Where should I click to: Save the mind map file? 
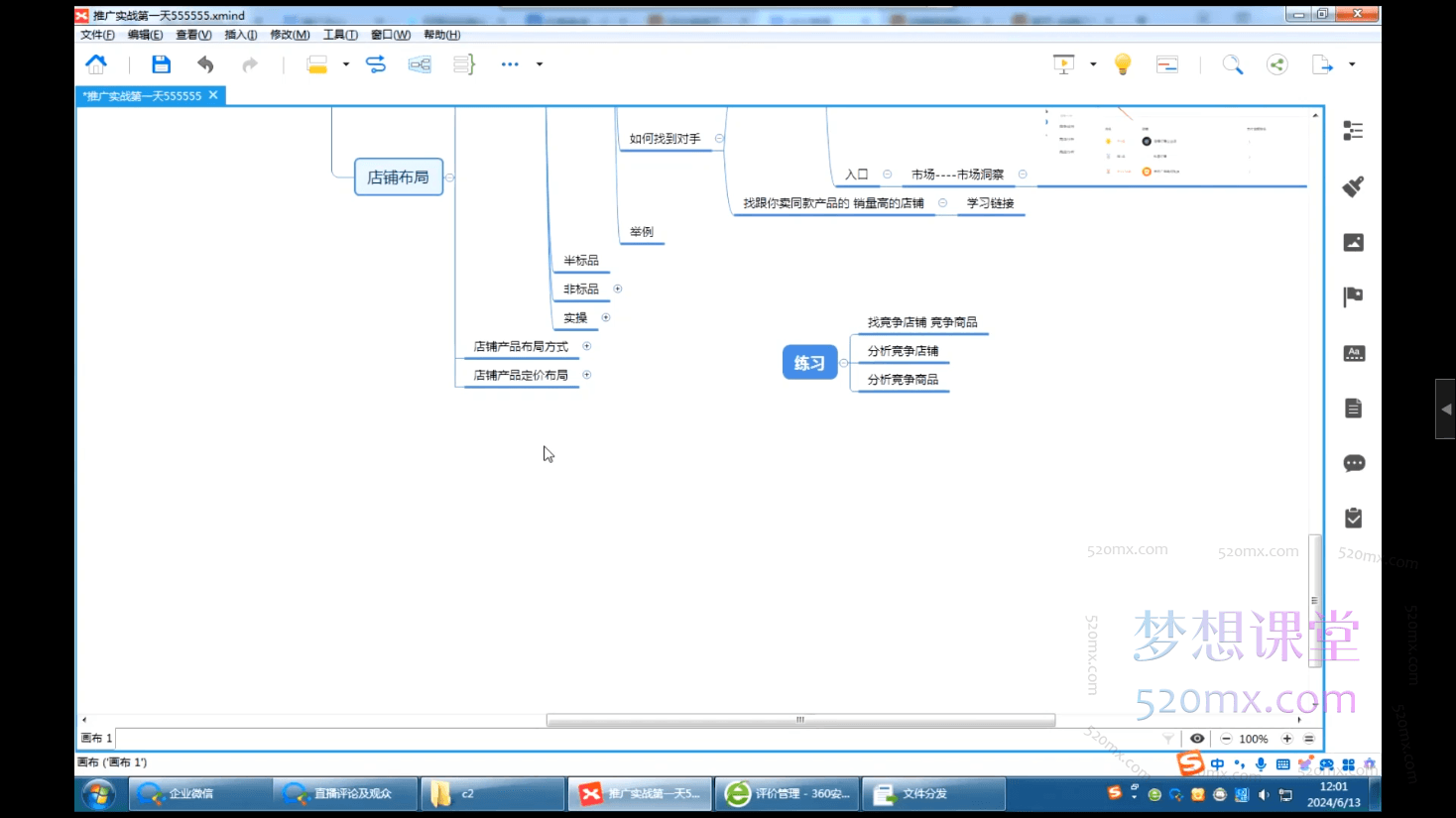(x=161, y=64)
